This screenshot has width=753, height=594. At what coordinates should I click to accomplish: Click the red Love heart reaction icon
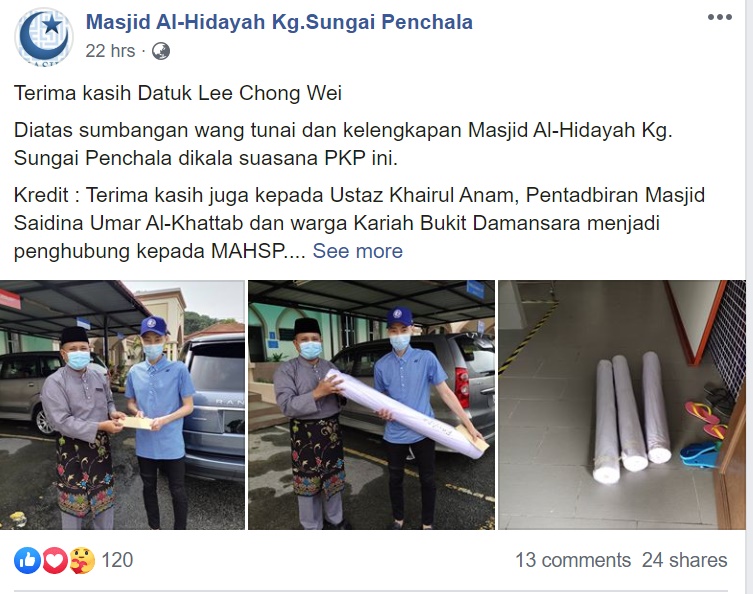pyautogui.click(x=55, y=560)
